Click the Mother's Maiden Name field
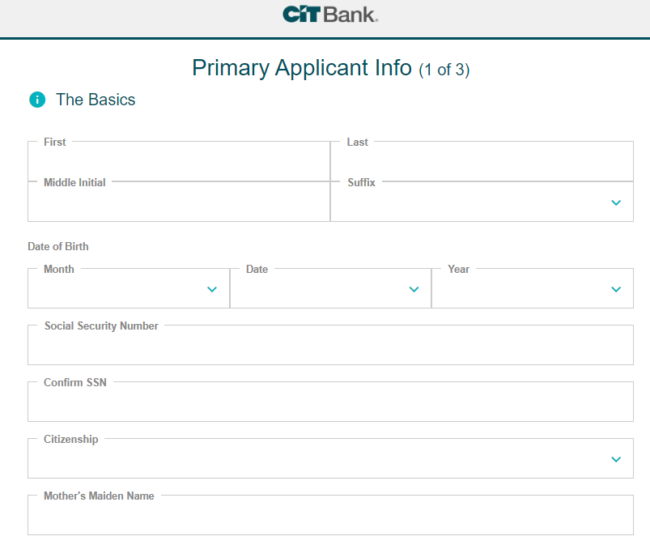 [x=330, y=515]
